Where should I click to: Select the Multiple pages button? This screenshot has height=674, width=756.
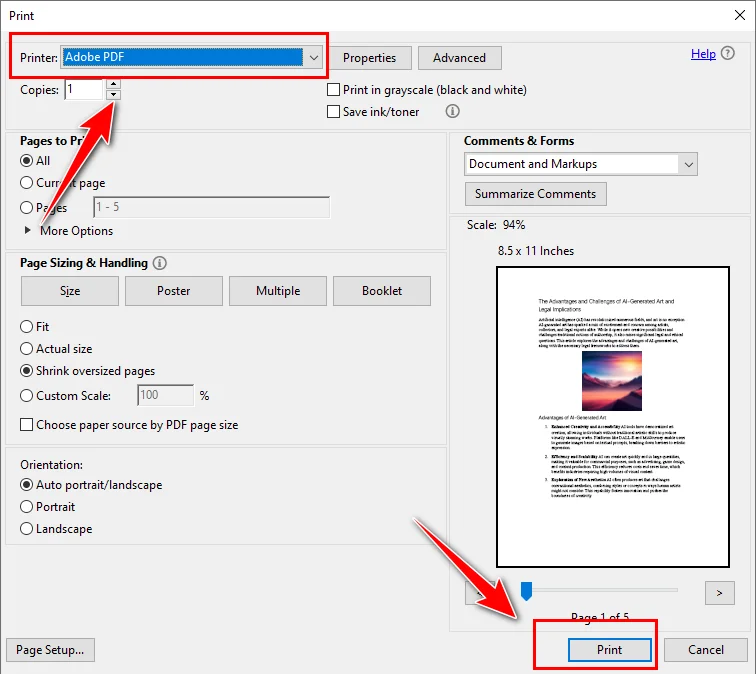(x=278, y=291)
